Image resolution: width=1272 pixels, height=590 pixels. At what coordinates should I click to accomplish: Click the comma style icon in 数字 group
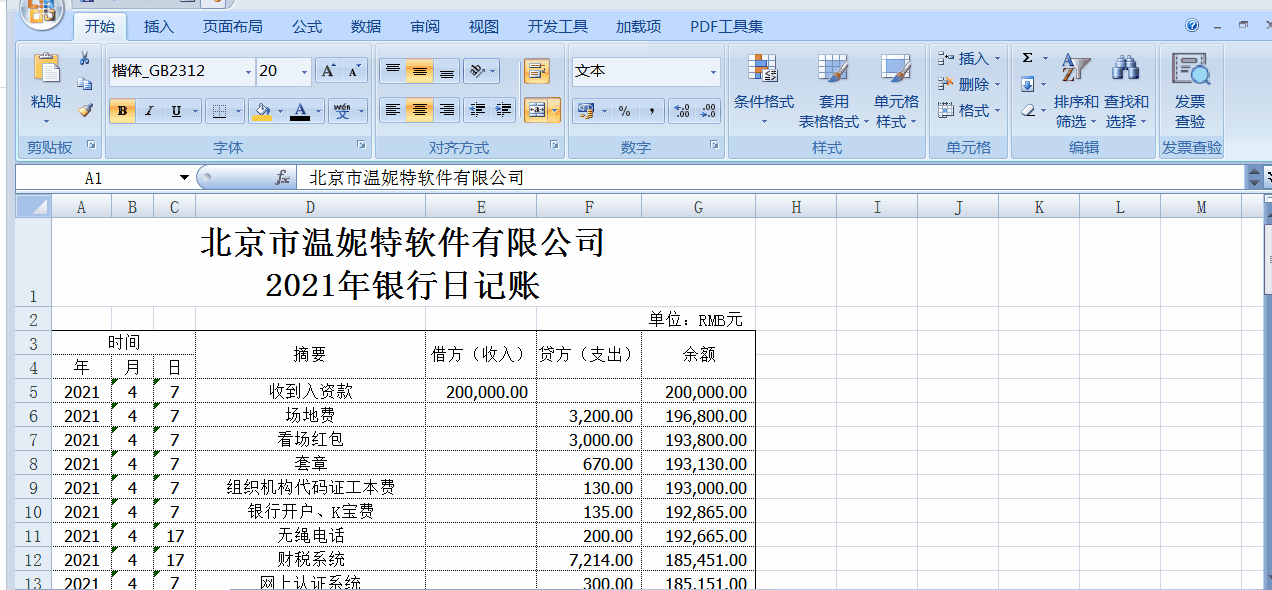point(652,112)
